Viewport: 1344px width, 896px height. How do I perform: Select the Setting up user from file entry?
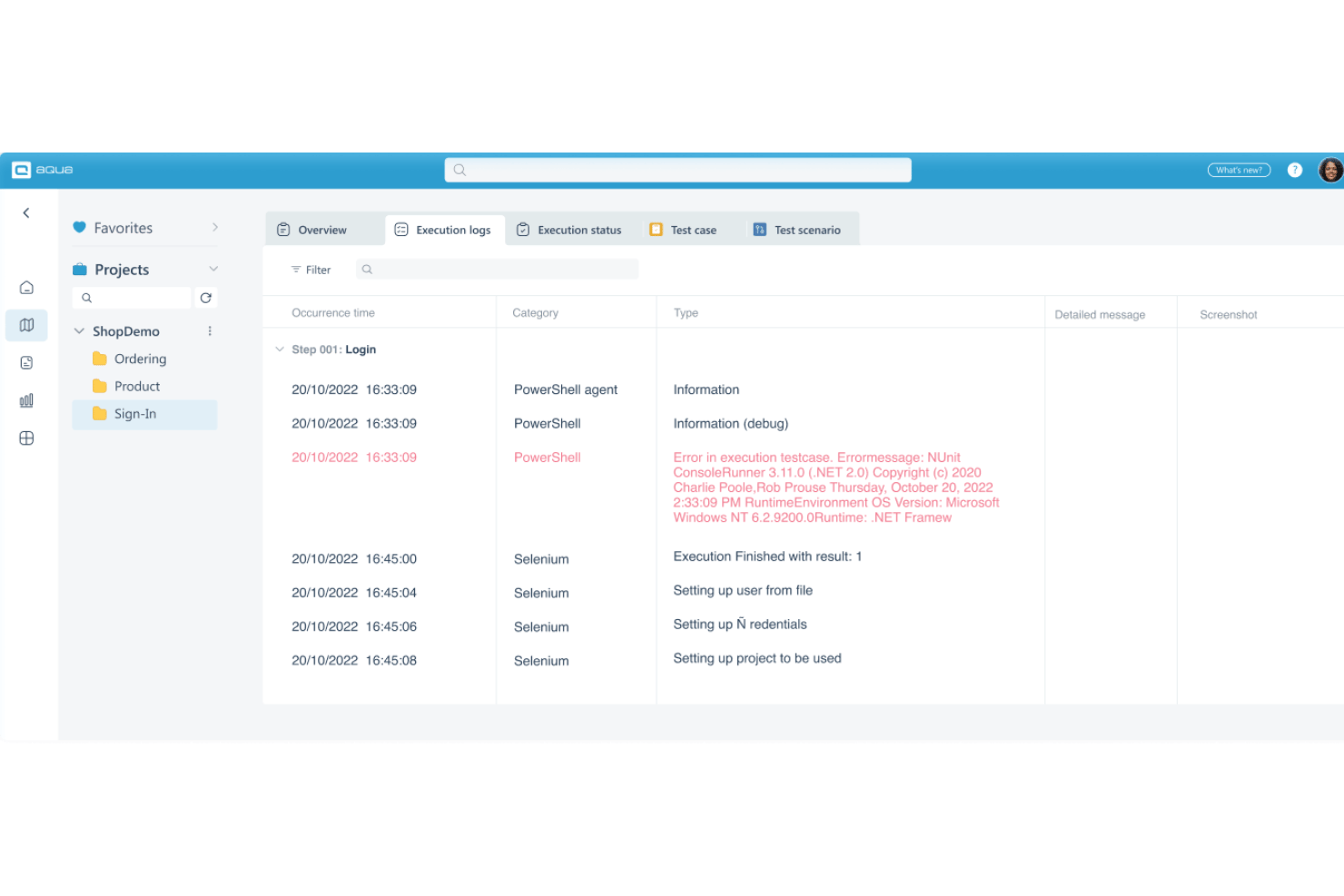point(743,591)
